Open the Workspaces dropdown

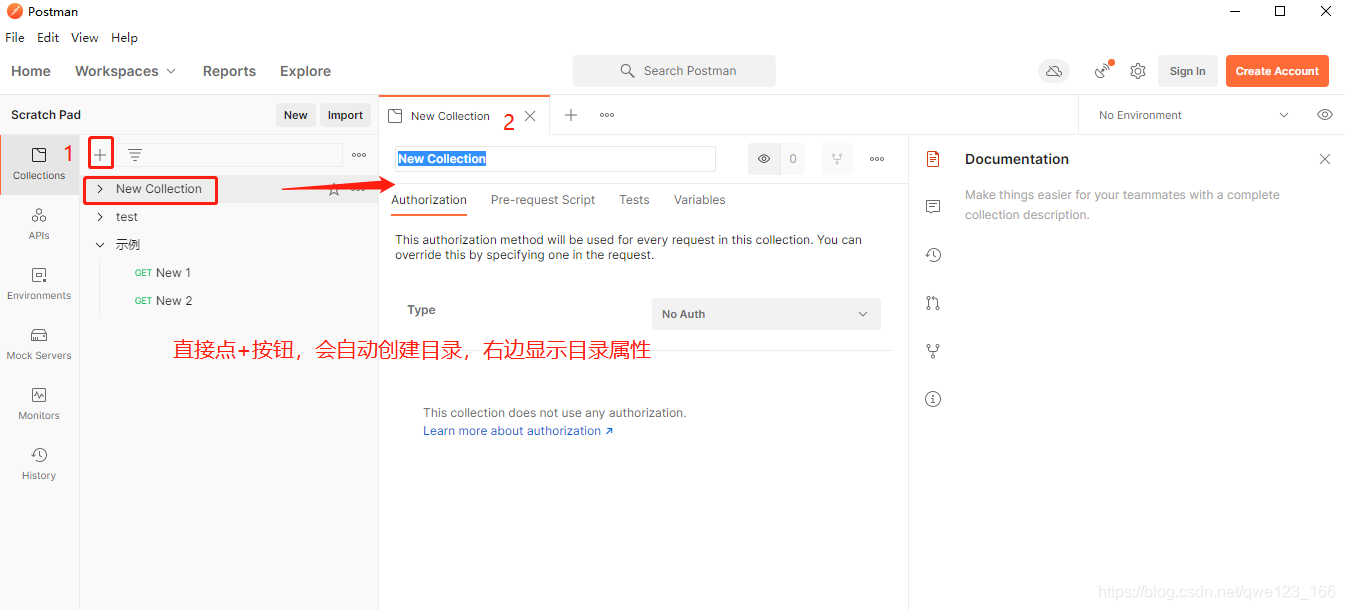click(125, 71)
